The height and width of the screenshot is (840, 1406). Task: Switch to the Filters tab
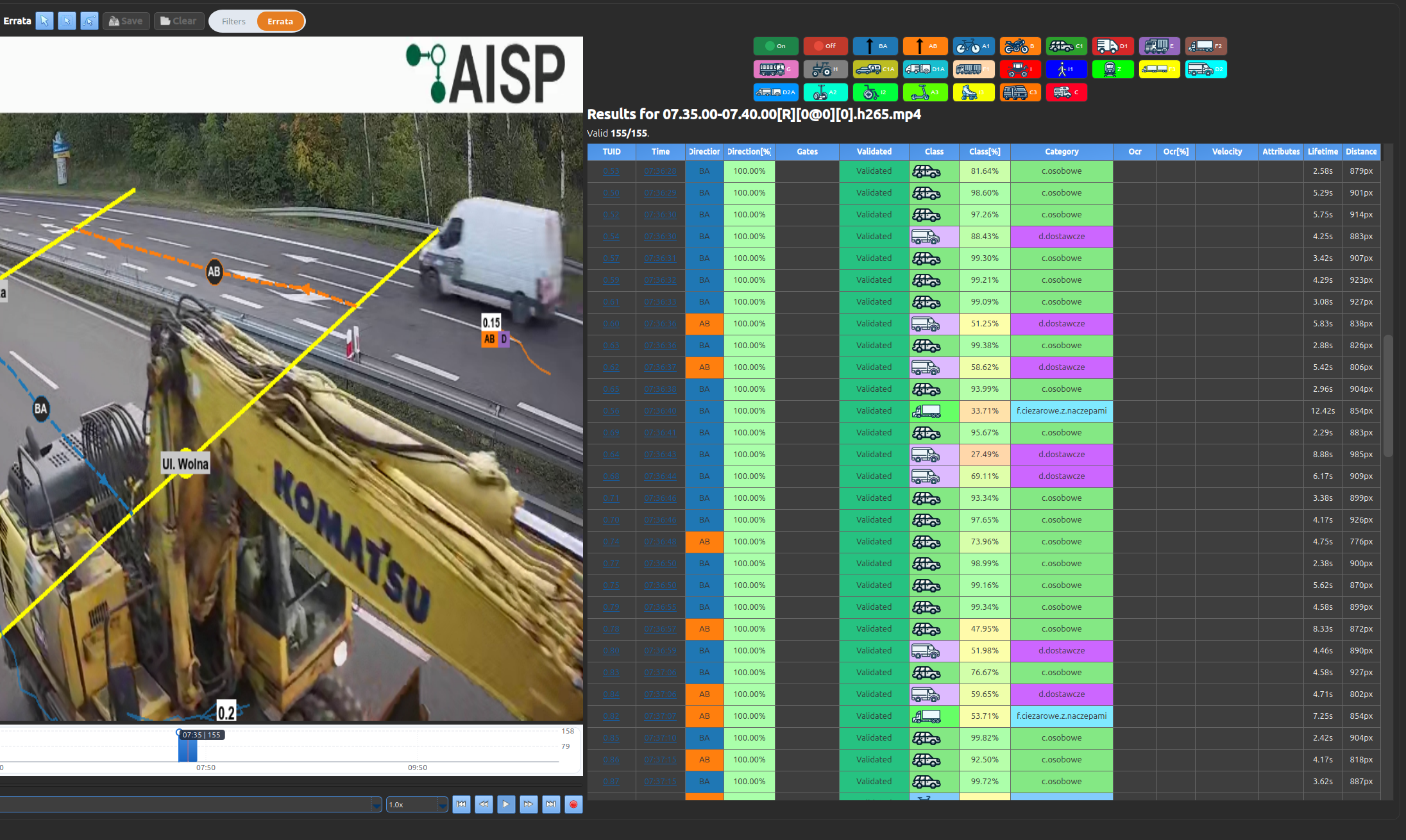233,21
